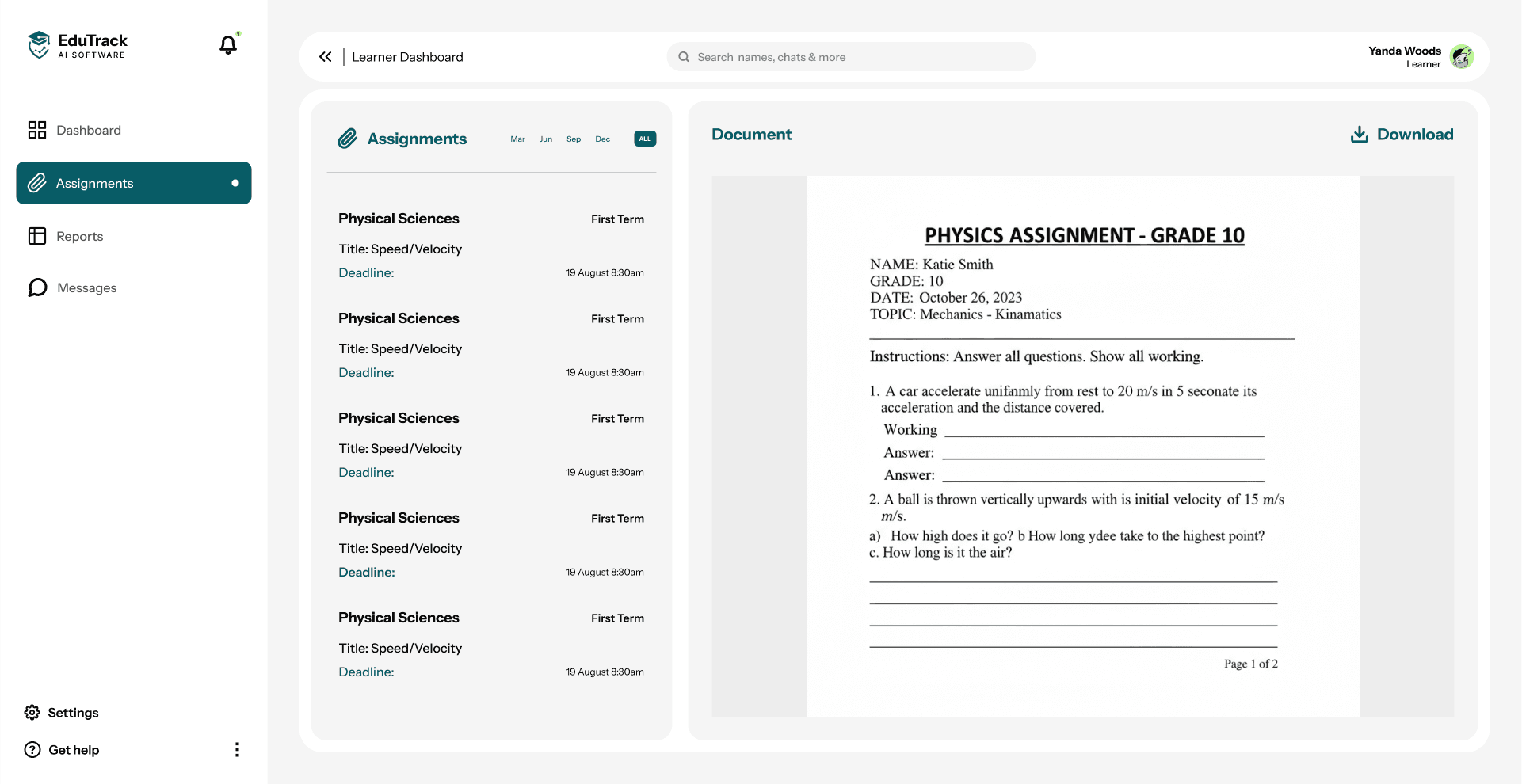Image resolution: width=1522 pixels, height=784 pixels.
Task: Click the search magnifier icon
Action: [x=684, y=56]
